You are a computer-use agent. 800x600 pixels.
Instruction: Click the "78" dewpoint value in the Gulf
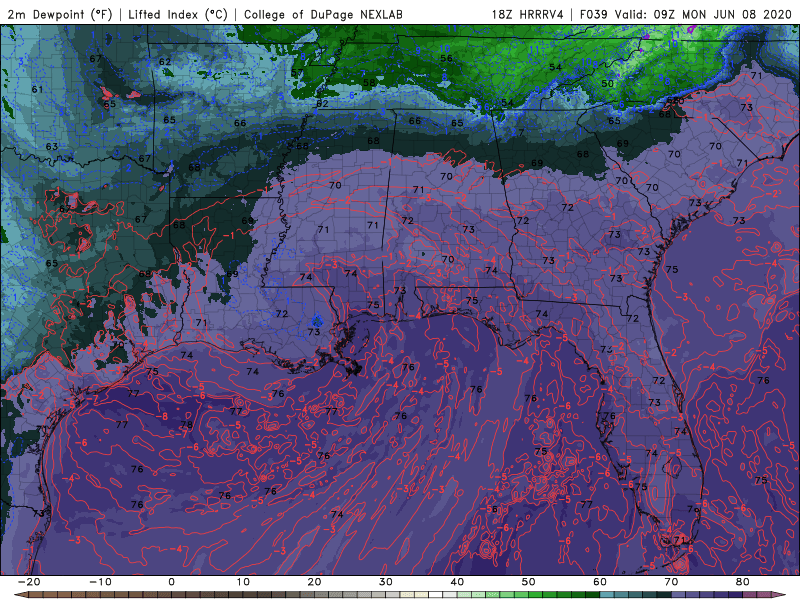pos(186,424)
